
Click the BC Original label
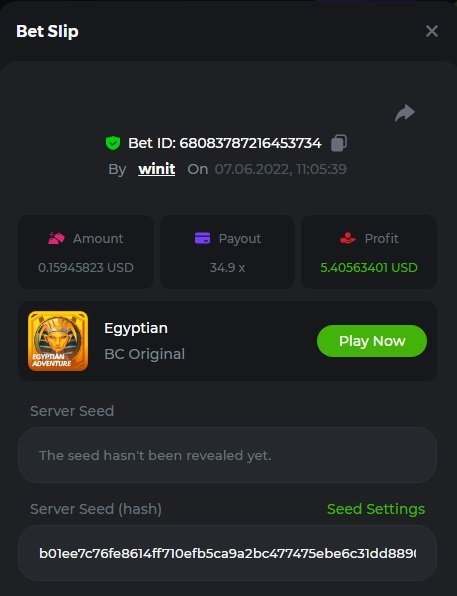click(x=144, y=354)
